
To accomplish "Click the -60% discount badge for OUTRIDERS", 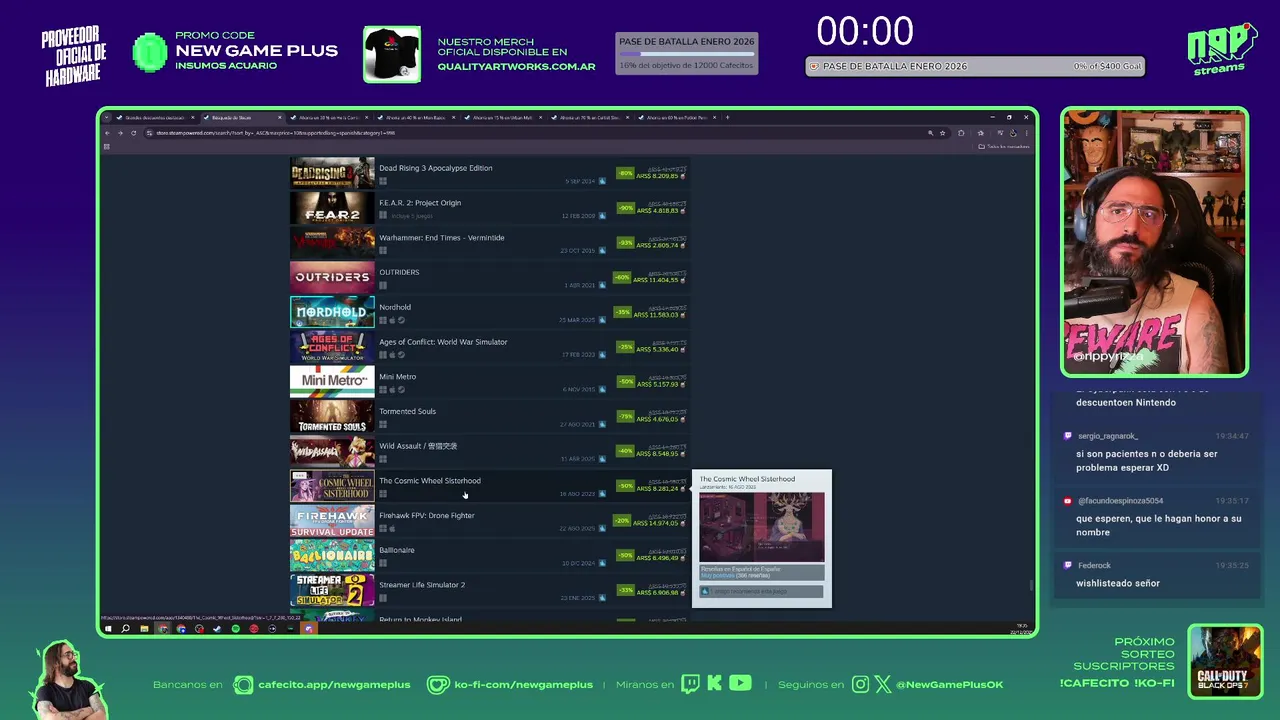I will point(622,277).
